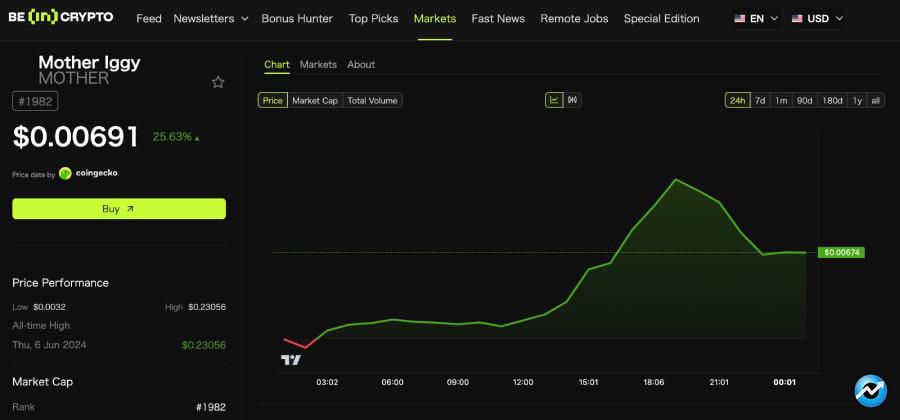This screenshot has height=420, width=900.
Task: Open the EN language dropdown
Action: coord(756,19)
